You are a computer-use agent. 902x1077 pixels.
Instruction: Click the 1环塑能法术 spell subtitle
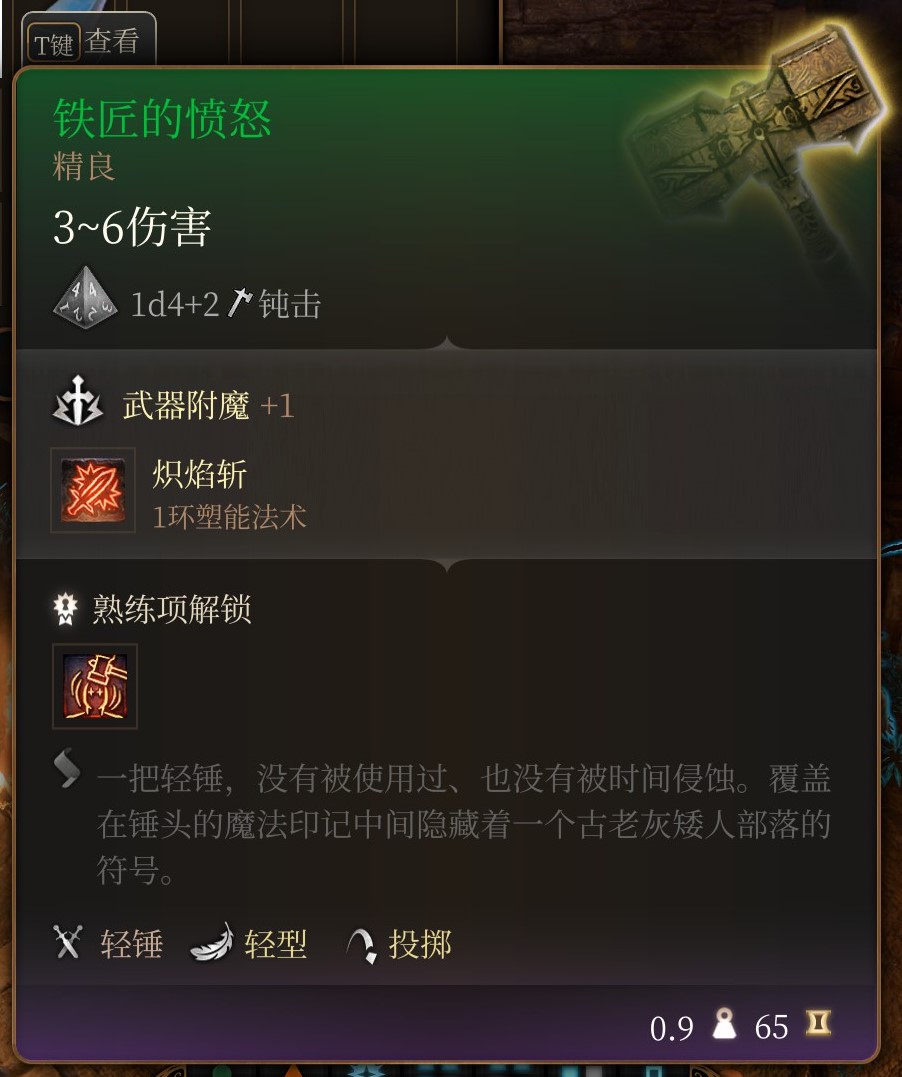(229, 517)
